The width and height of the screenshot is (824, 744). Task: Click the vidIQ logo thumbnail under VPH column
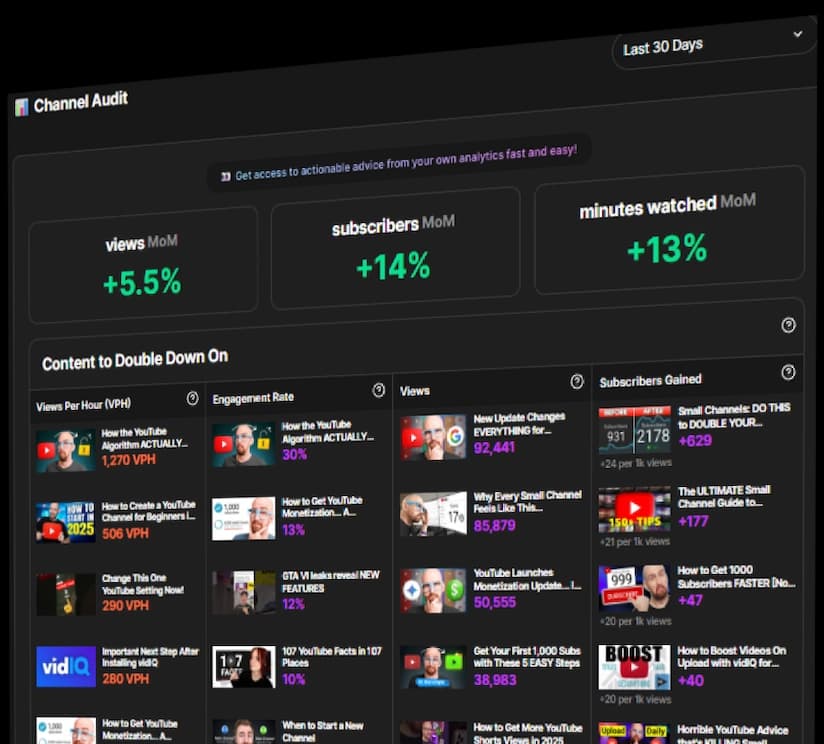65,665
